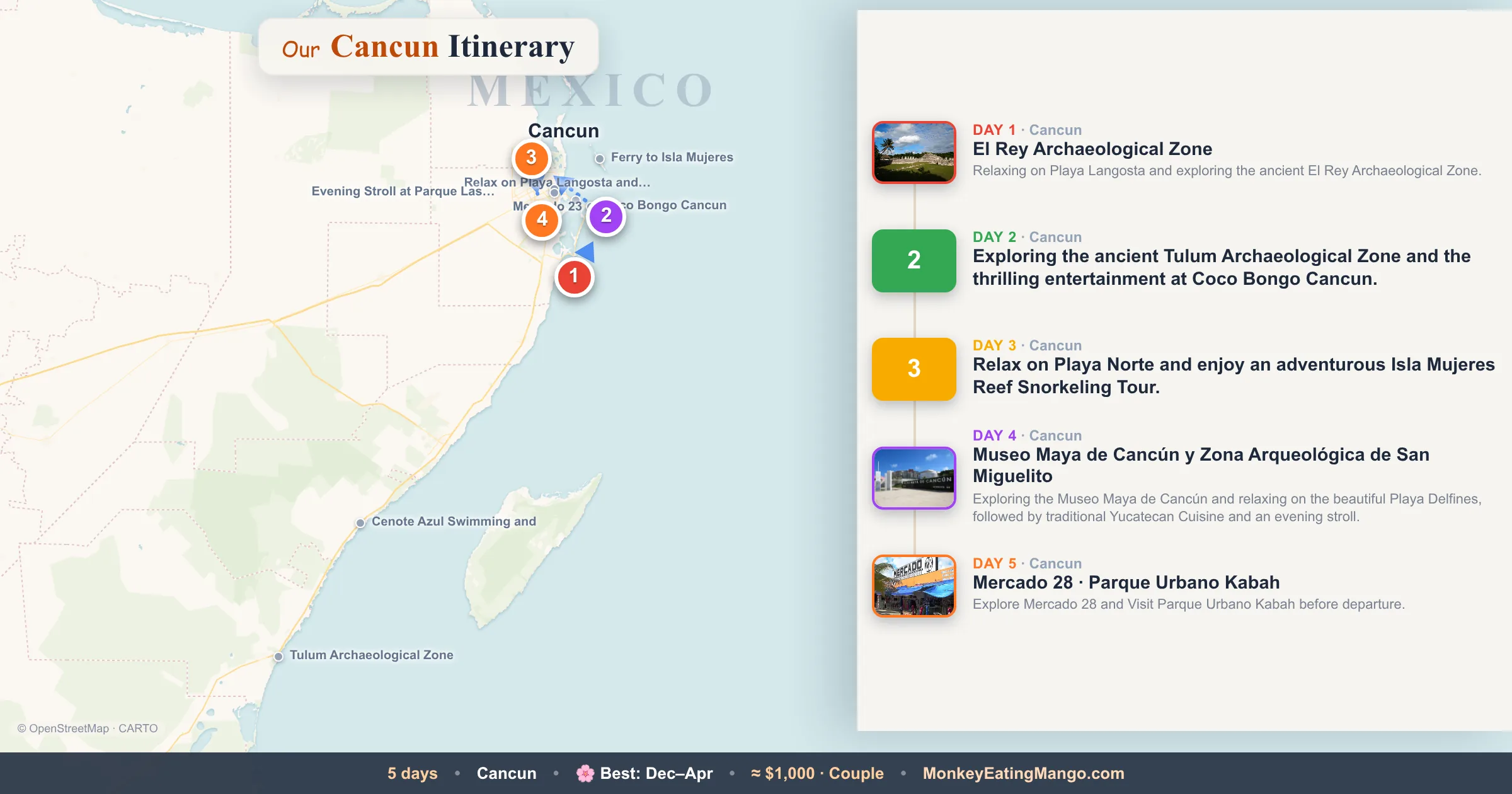Click the Our Cancun Itinerary title card

point(428,47)
